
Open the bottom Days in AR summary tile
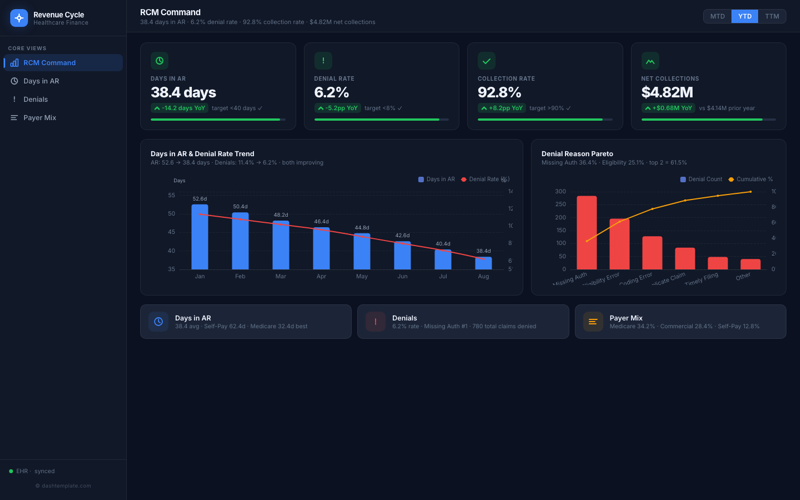pyautogui.click(x=245, y=322)
